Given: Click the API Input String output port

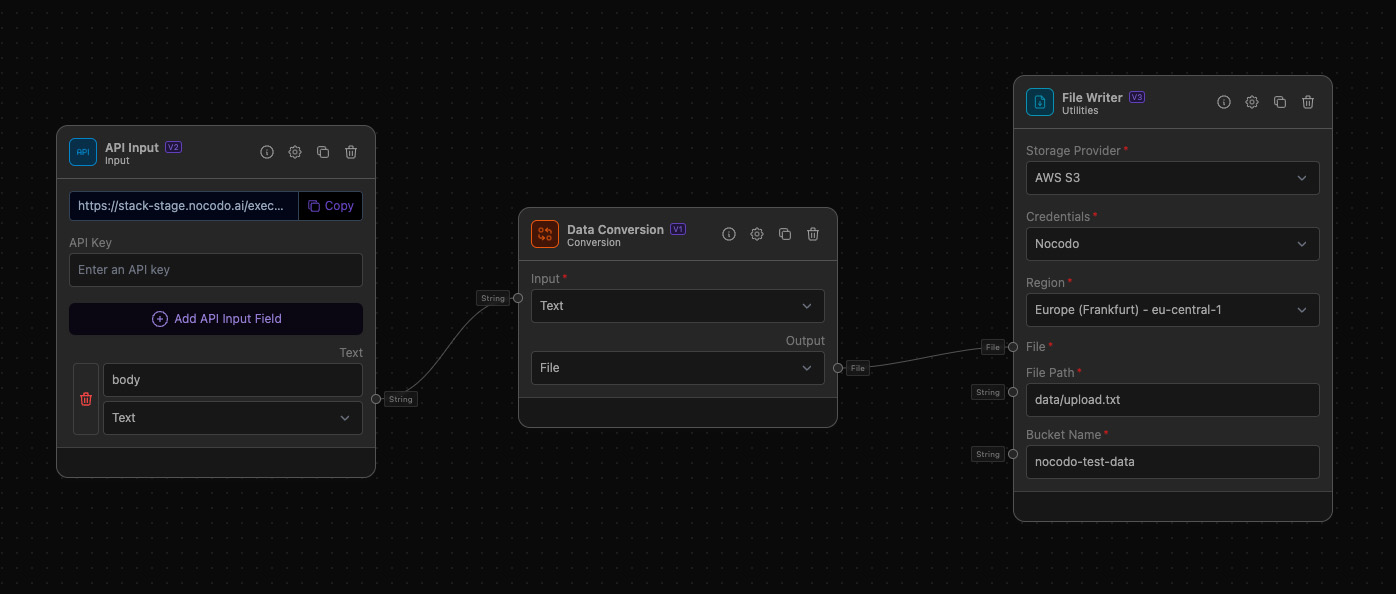Looking at the screenshot, I should (376, 399).
